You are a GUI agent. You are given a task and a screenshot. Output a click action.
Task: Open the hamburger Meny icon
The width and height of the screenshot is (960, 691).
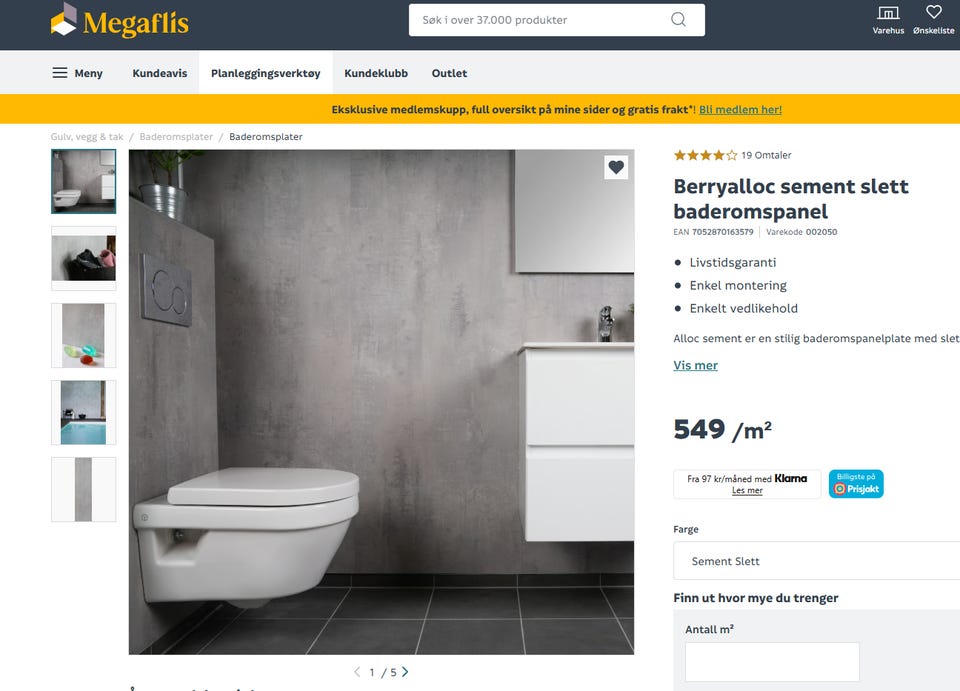(x=60, y=73)
